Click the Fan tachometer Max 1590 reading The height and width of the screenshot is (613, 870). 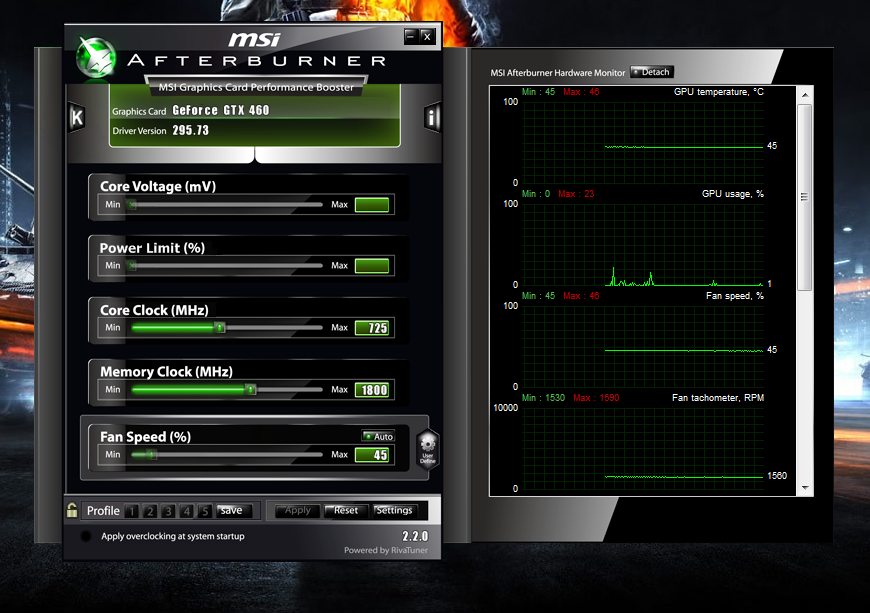[596, 398]
